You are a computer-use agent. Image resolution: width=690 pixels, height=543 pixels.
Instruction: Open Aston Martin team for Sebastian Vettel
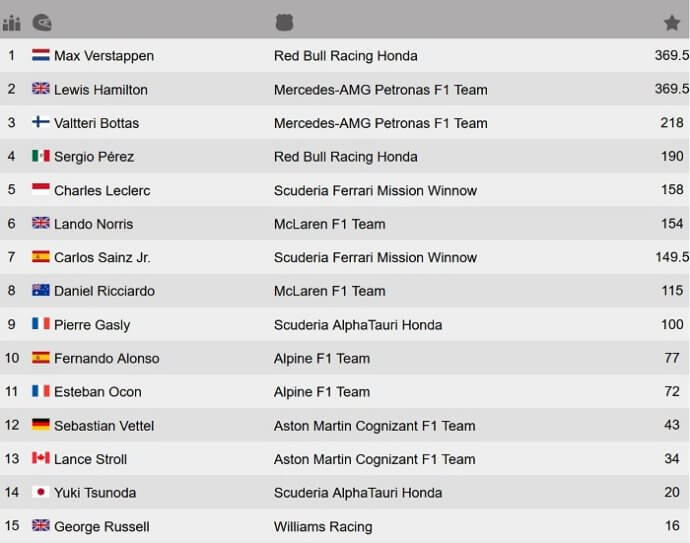coord(374,426)
